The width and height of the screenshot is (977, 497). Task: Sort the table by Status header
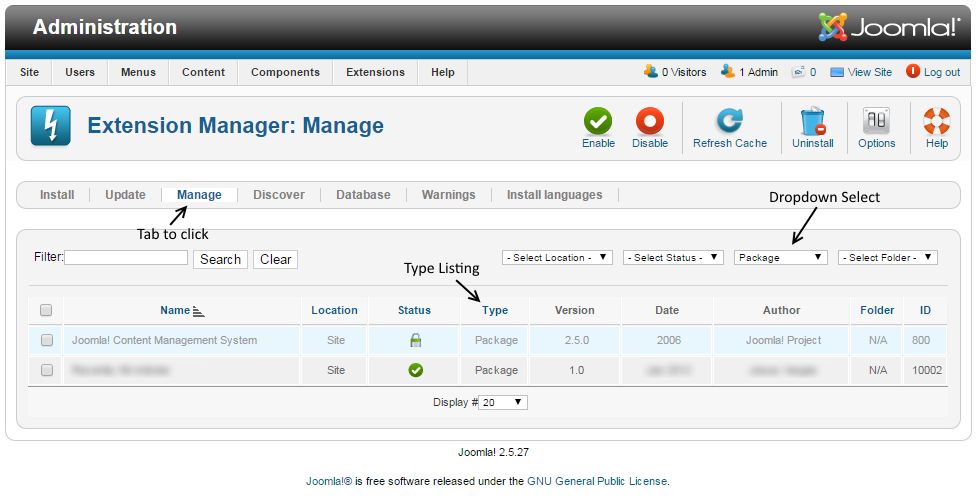[x=414, y=310]
